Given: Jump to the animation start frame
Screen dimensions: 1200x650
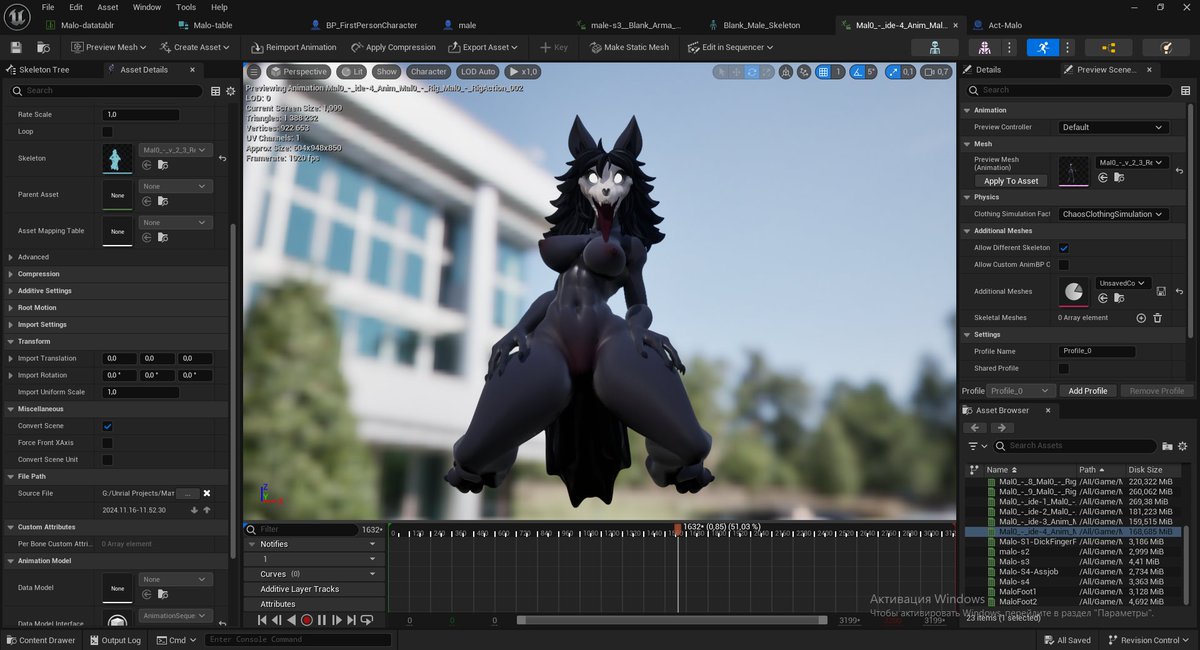Looking at the screenshot, I should click(x=262, y=620).
